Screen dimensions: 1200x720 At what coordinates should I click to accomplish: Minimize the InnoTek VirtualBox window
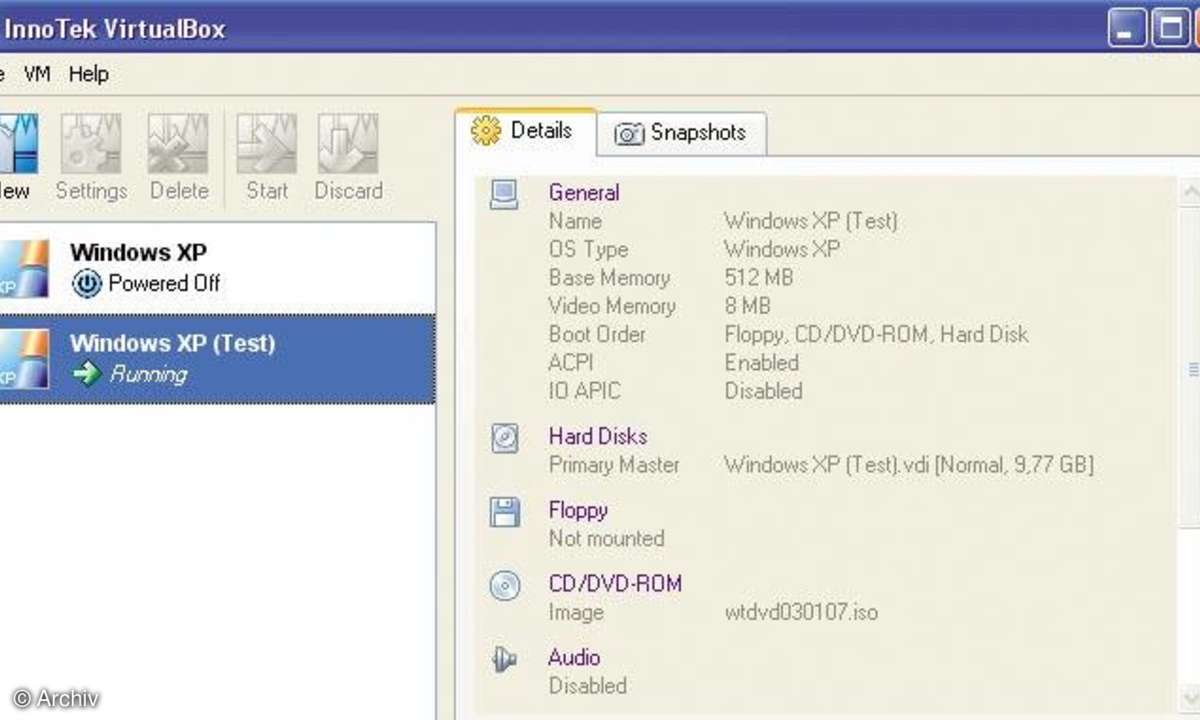[1127, 27]
